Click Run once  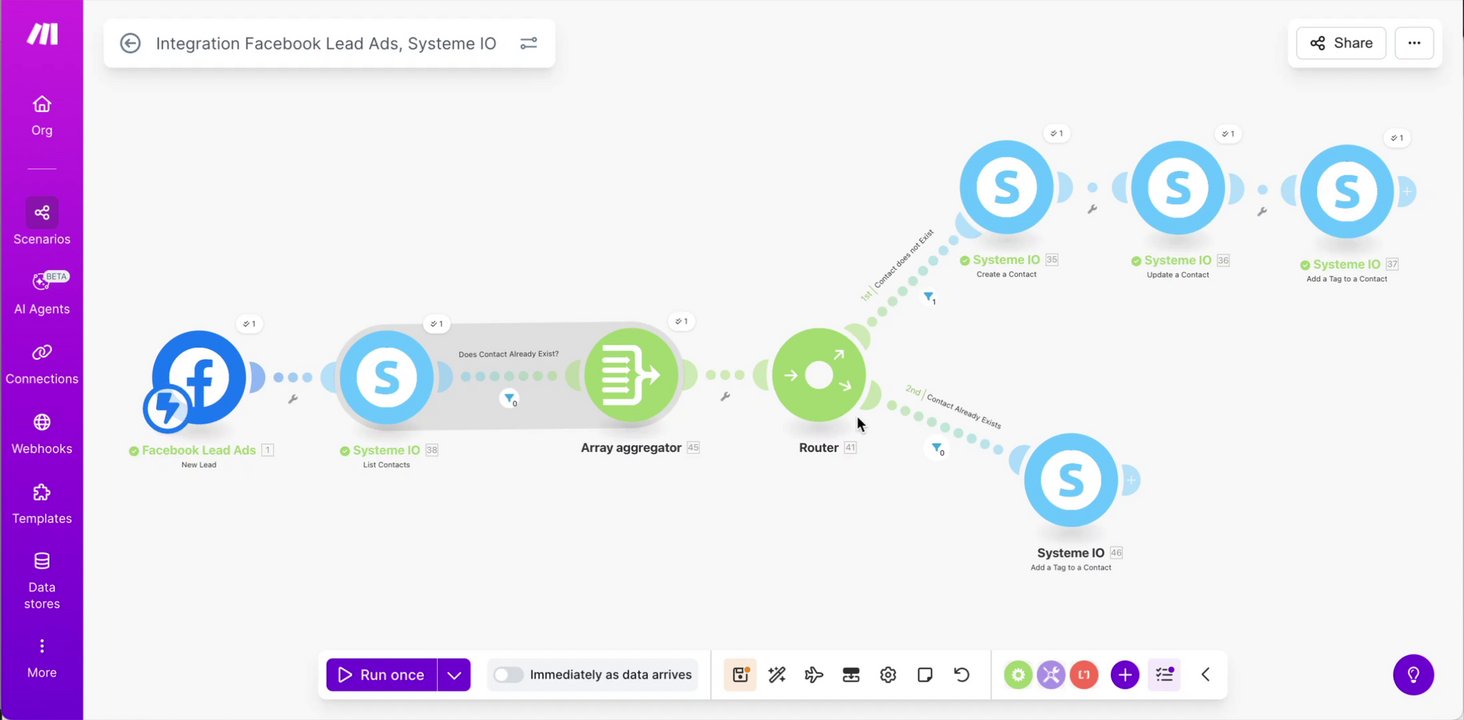tap(381, 675)
